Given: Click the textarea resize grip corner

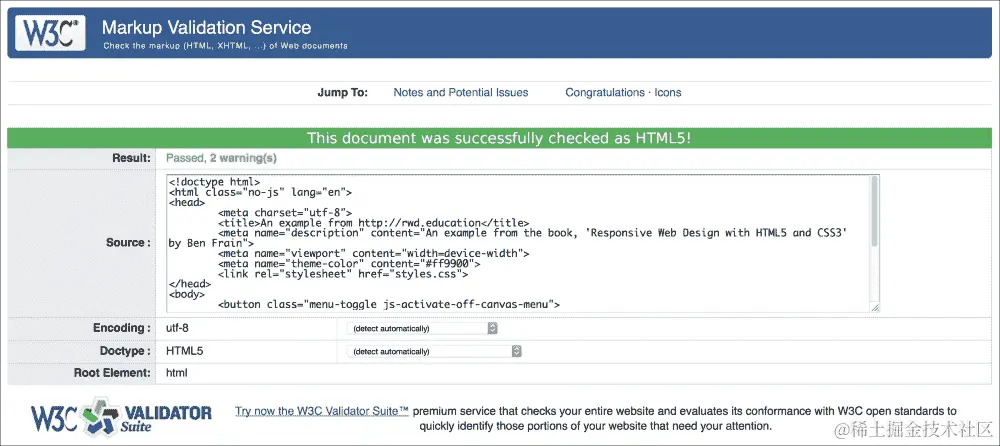Looking at the screenshot, I should tap(875, 308).
